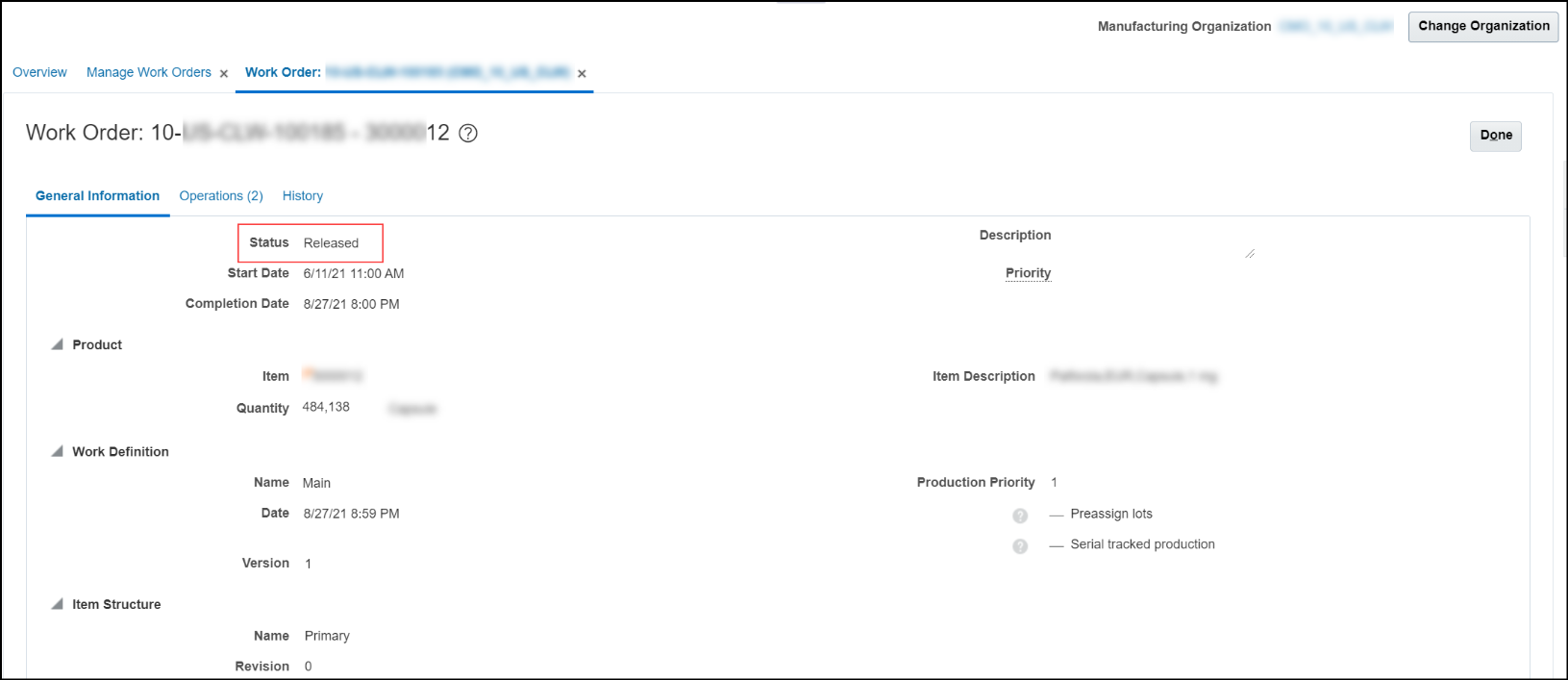Click work definition date 8/27/21 8:59 PM
Image resolution: width=1568 pixels, height=680 pixels.
click(x=352, y=514)
